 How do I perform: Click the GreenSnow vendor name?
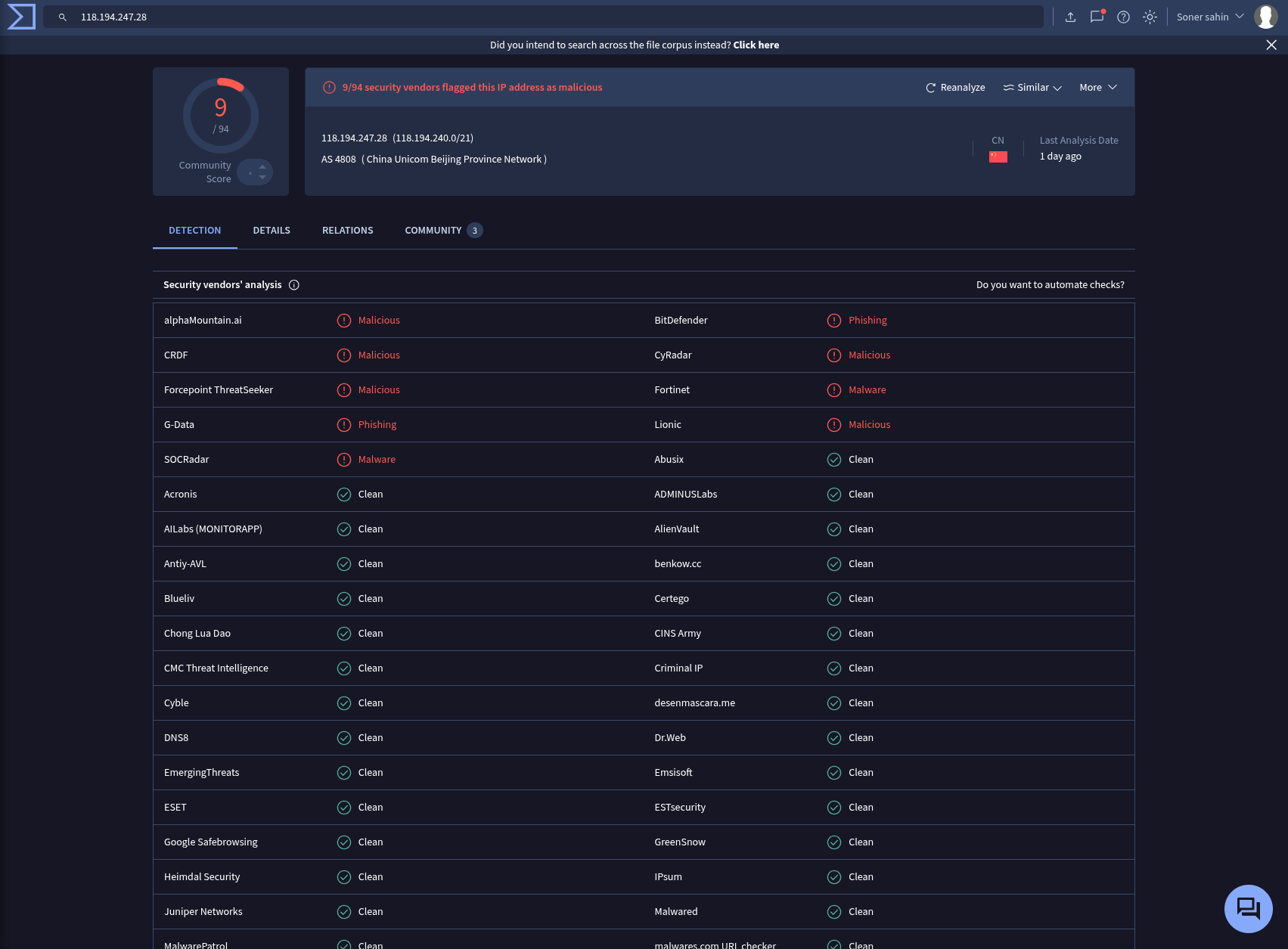tap(680, 842)
